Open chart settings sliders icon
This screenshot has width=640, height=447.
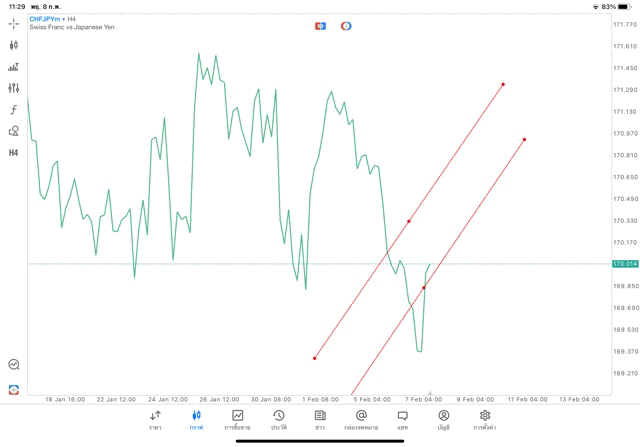click(x=14, y=88)
